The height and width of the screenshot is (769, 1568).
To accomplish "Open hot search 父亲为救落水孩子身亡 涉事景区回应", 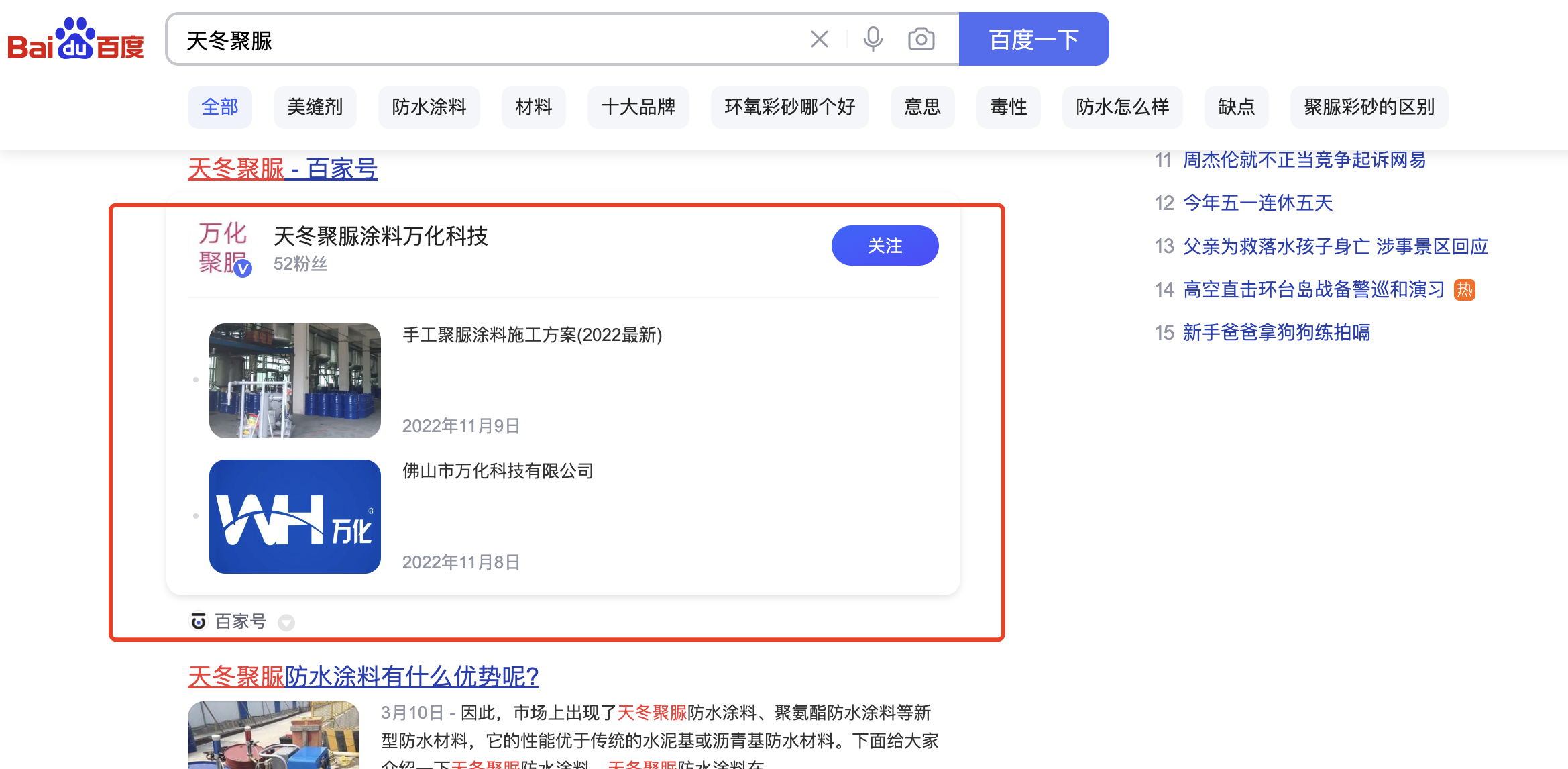I will click(1336, 246).
